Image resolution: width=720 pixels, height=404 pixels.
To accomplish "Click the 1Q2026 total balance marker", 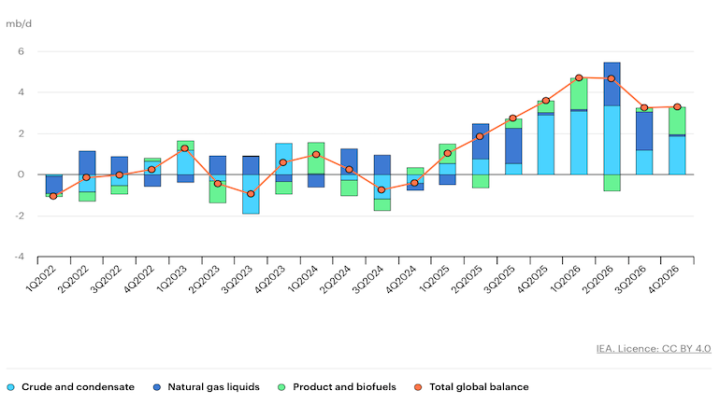I will (x=579, y=78).
